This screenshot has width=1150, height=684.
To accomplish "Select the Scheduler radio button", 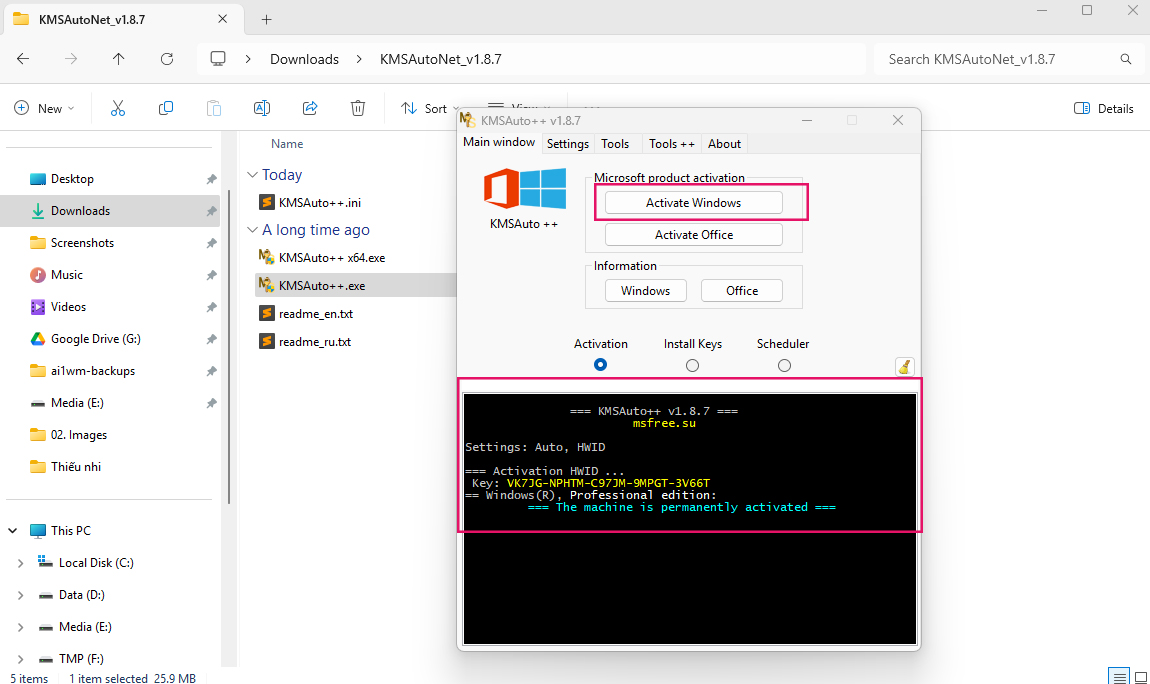I will point(784,365).
